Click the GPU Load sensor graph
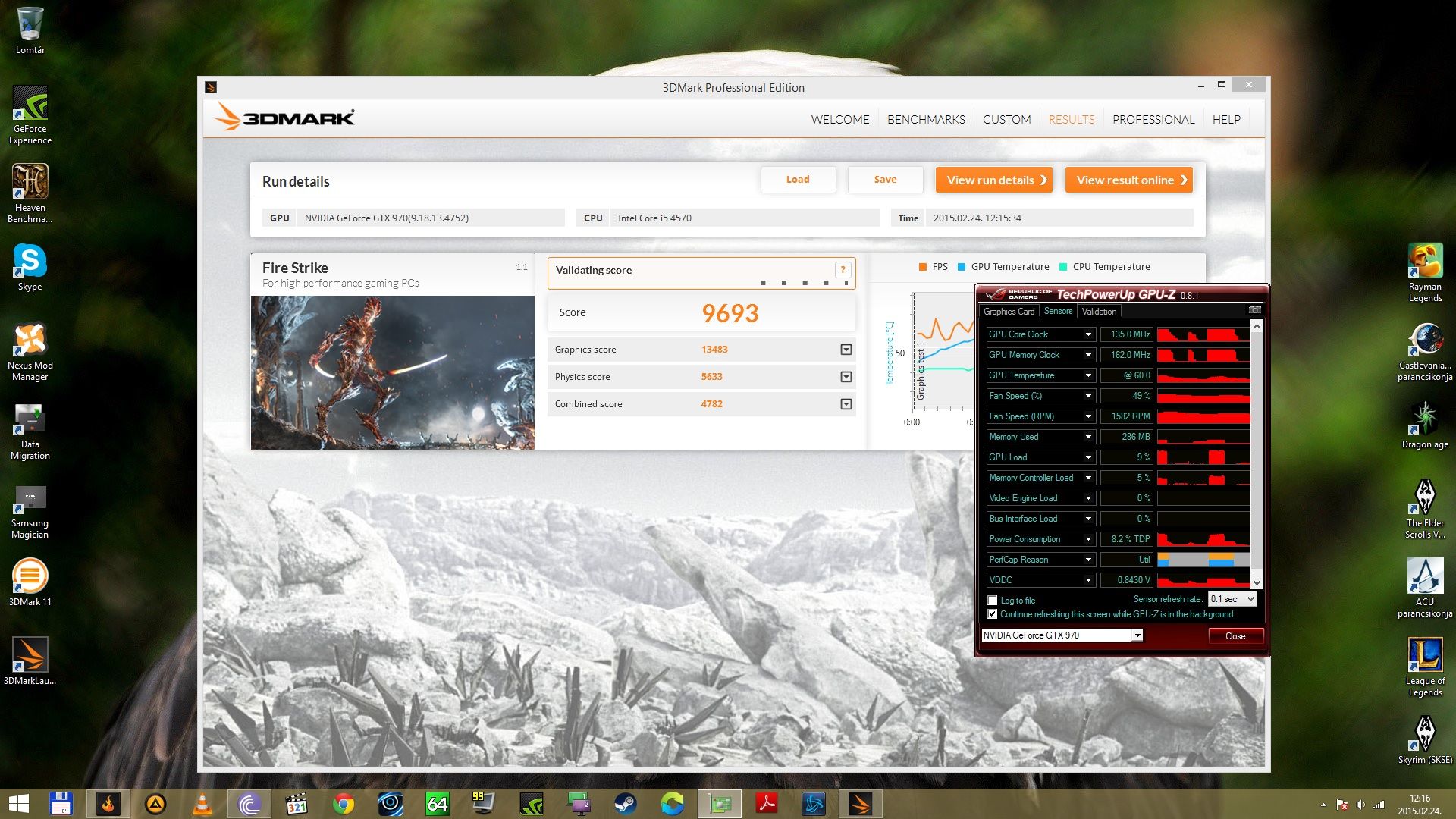Image resolution: width=1456 pixels, height=819 pixels. click(1203, 457)
